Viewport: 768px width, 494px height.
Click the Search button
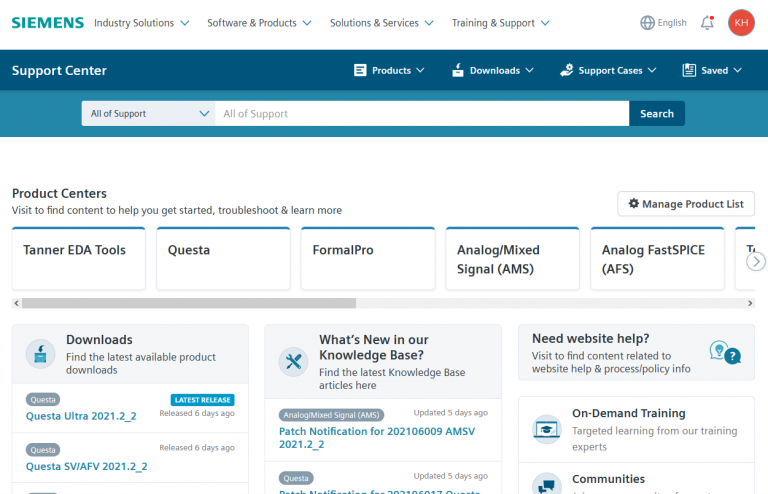click(x=656, y=114)
